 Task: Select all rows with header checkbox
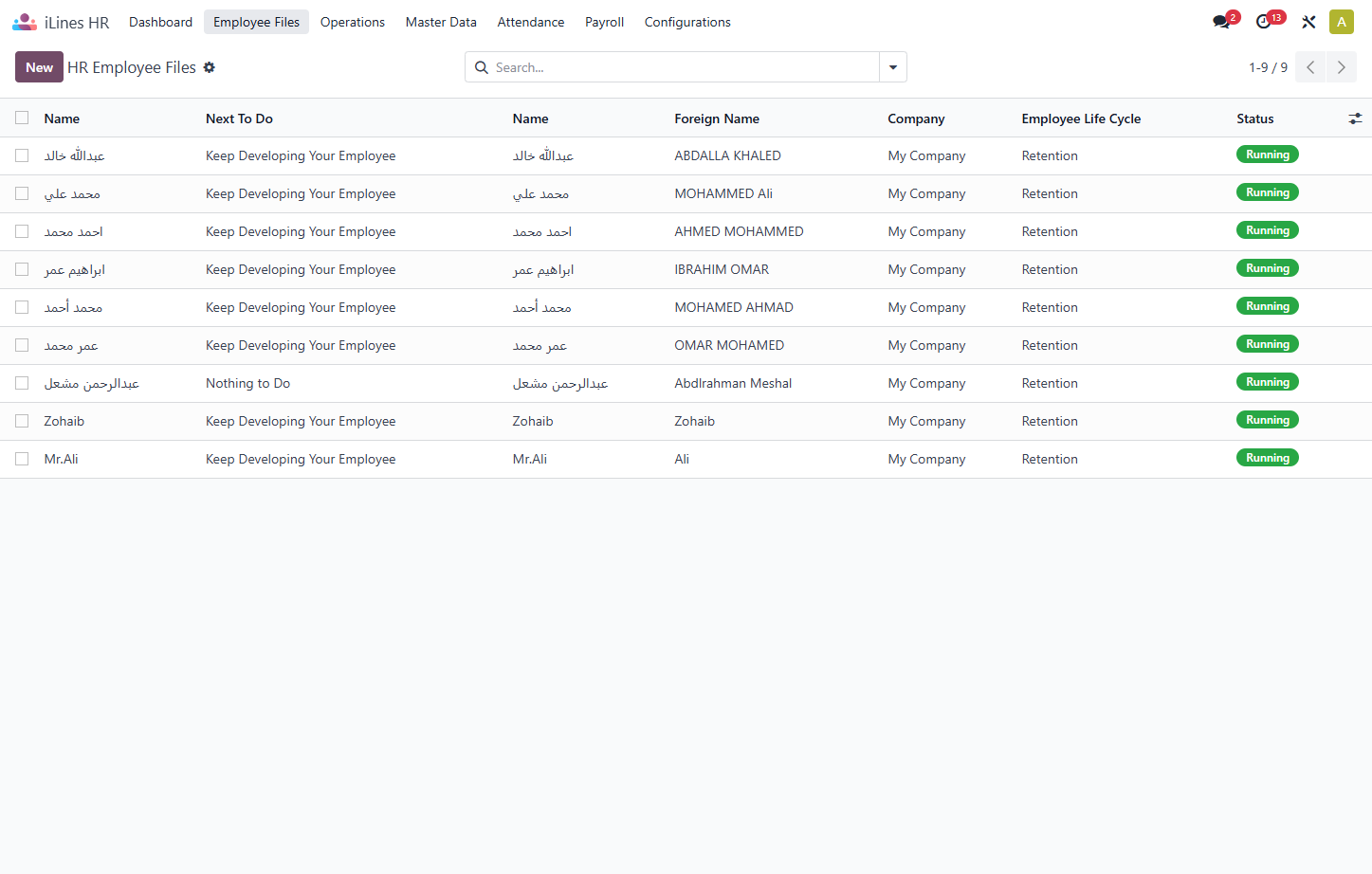click(x=22, y=118)
